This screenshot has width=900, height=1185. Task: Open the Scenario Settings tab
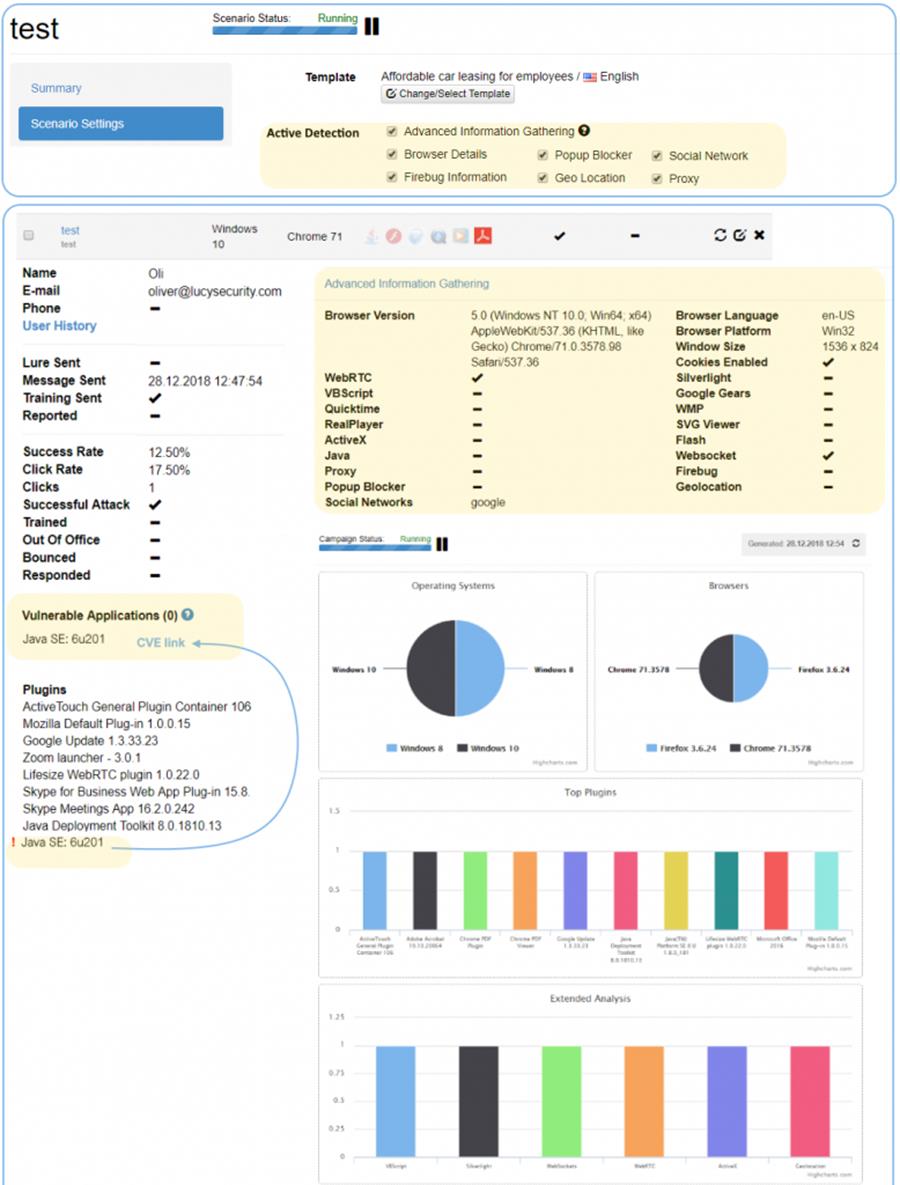121,123
